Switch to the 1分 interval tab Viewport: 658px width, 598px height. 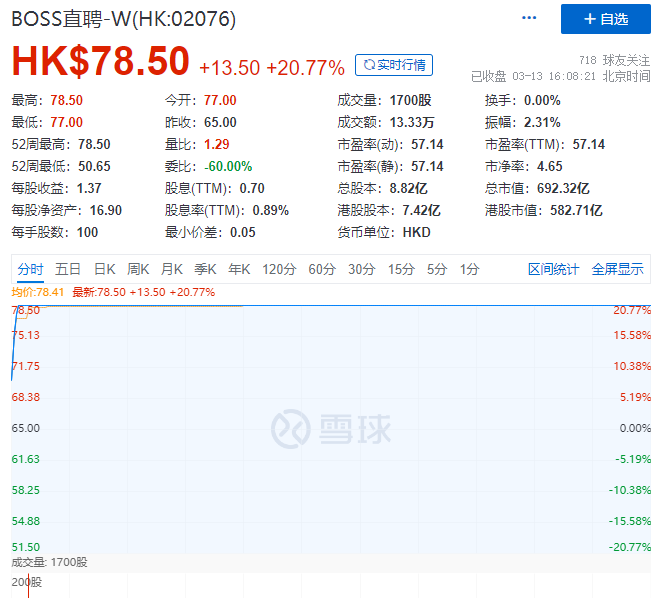coord(469,269)
